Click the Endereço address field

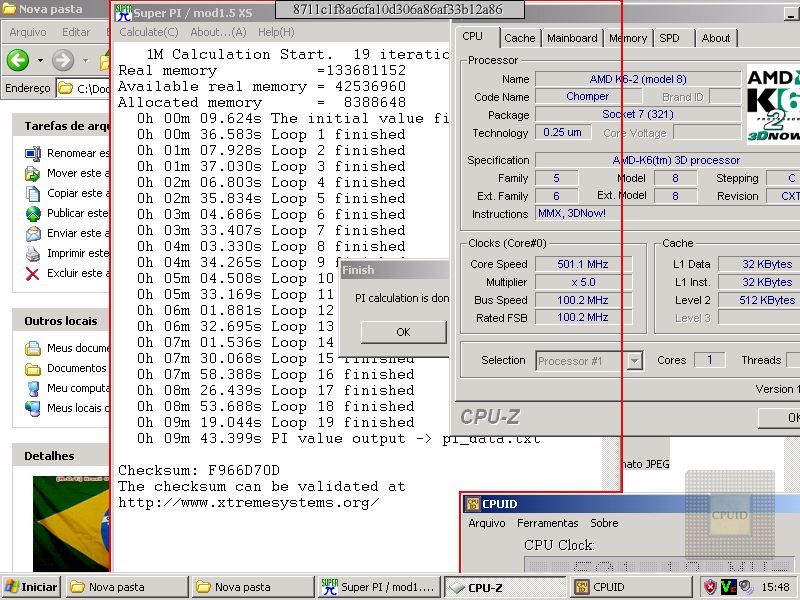pos(83,88)
